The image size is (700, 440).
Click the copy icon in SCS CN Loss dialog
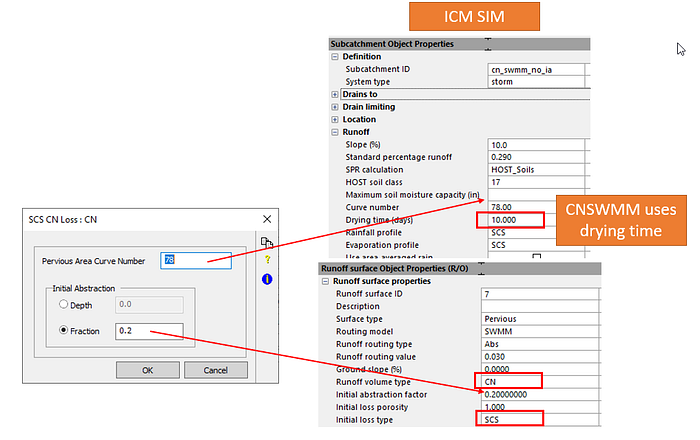click(267, 243)
